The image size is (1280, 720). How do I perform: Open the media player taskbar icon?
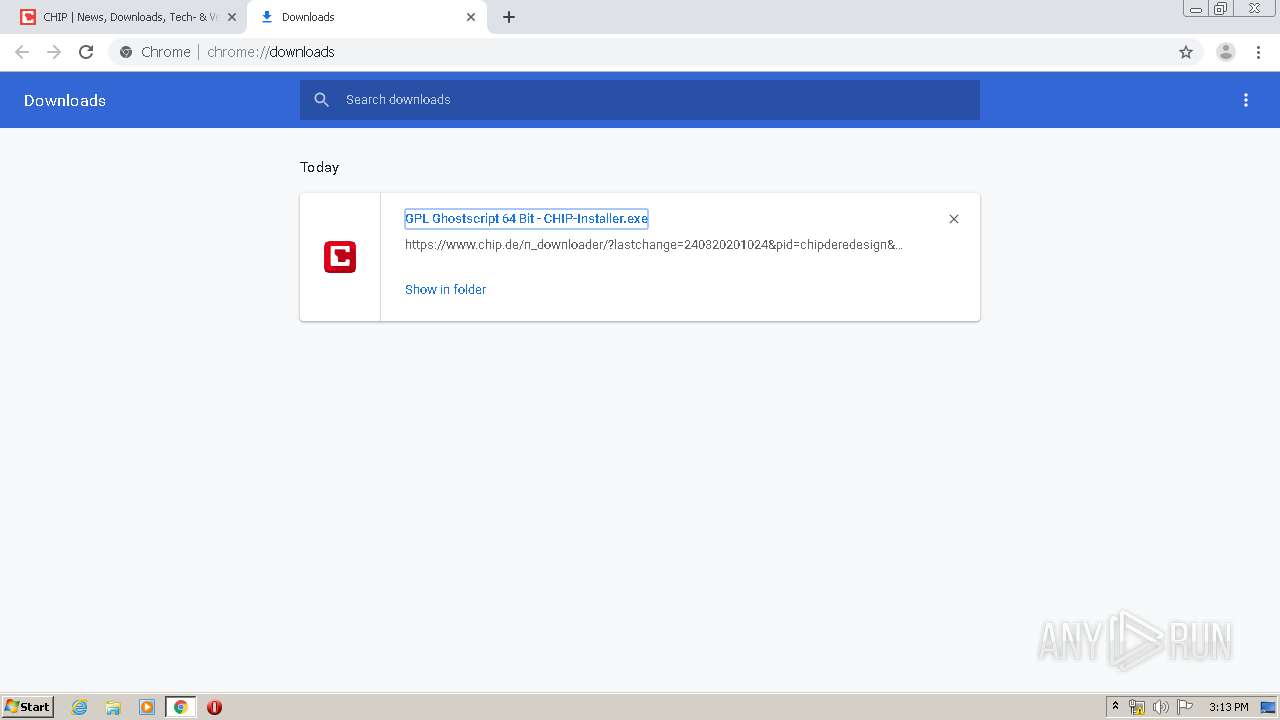[x=147, y=707]
